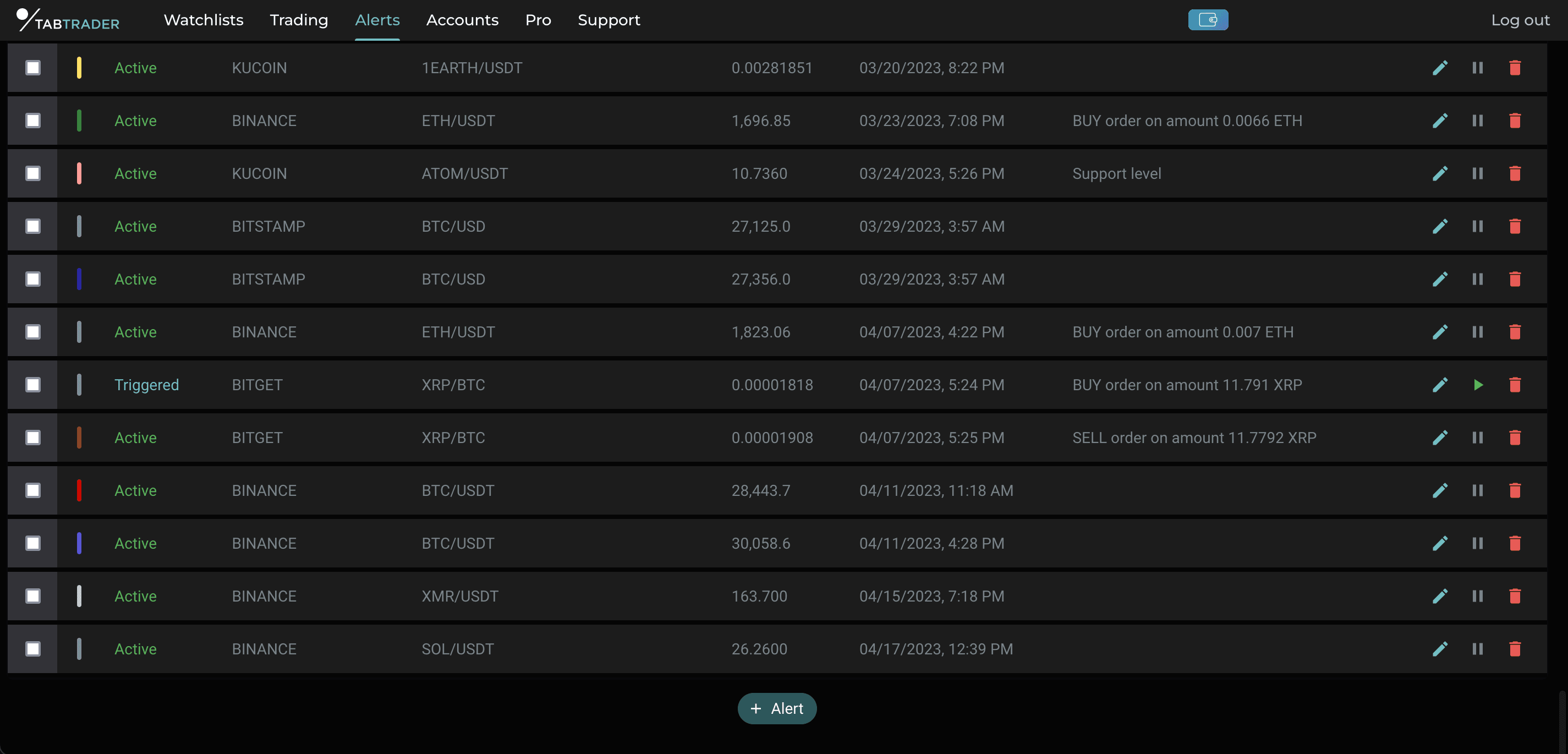Select the BTC/USD 27,125.0 alert checkbox

point(33,227)
